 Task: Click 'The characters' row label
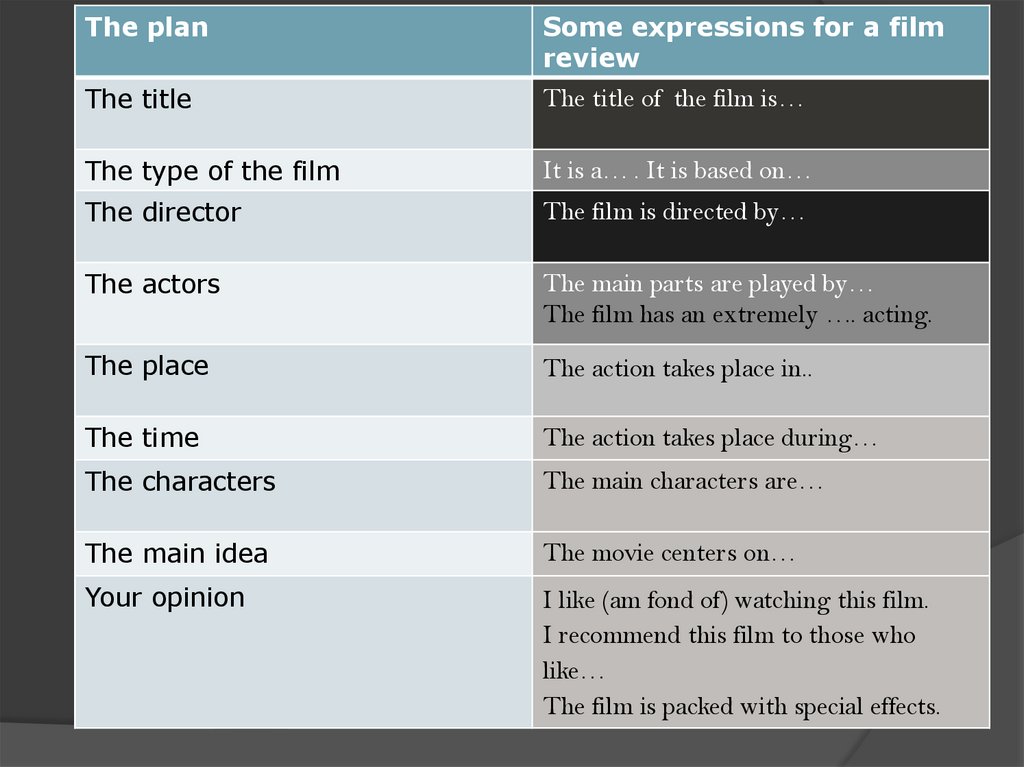(180, 481)
